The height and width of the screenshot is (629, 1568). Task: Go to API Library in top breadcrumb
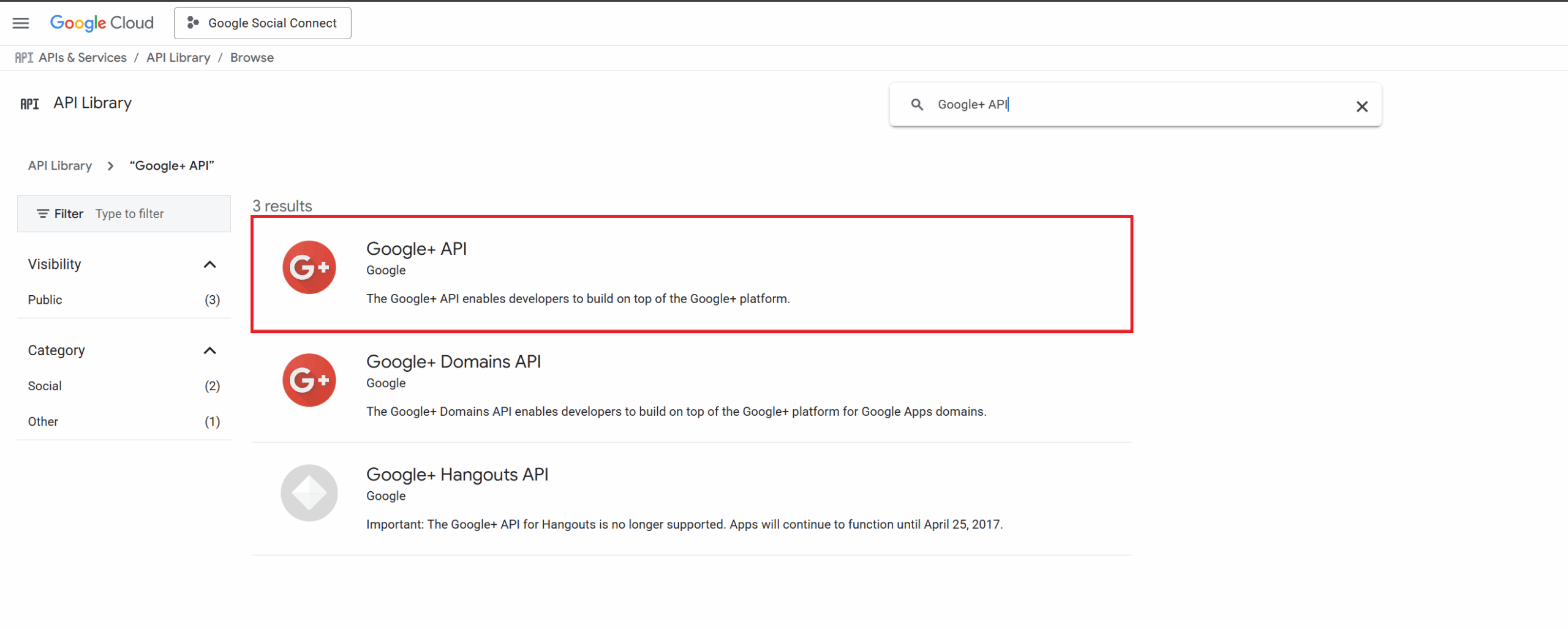pyautogui.click(x=178, y=58)
